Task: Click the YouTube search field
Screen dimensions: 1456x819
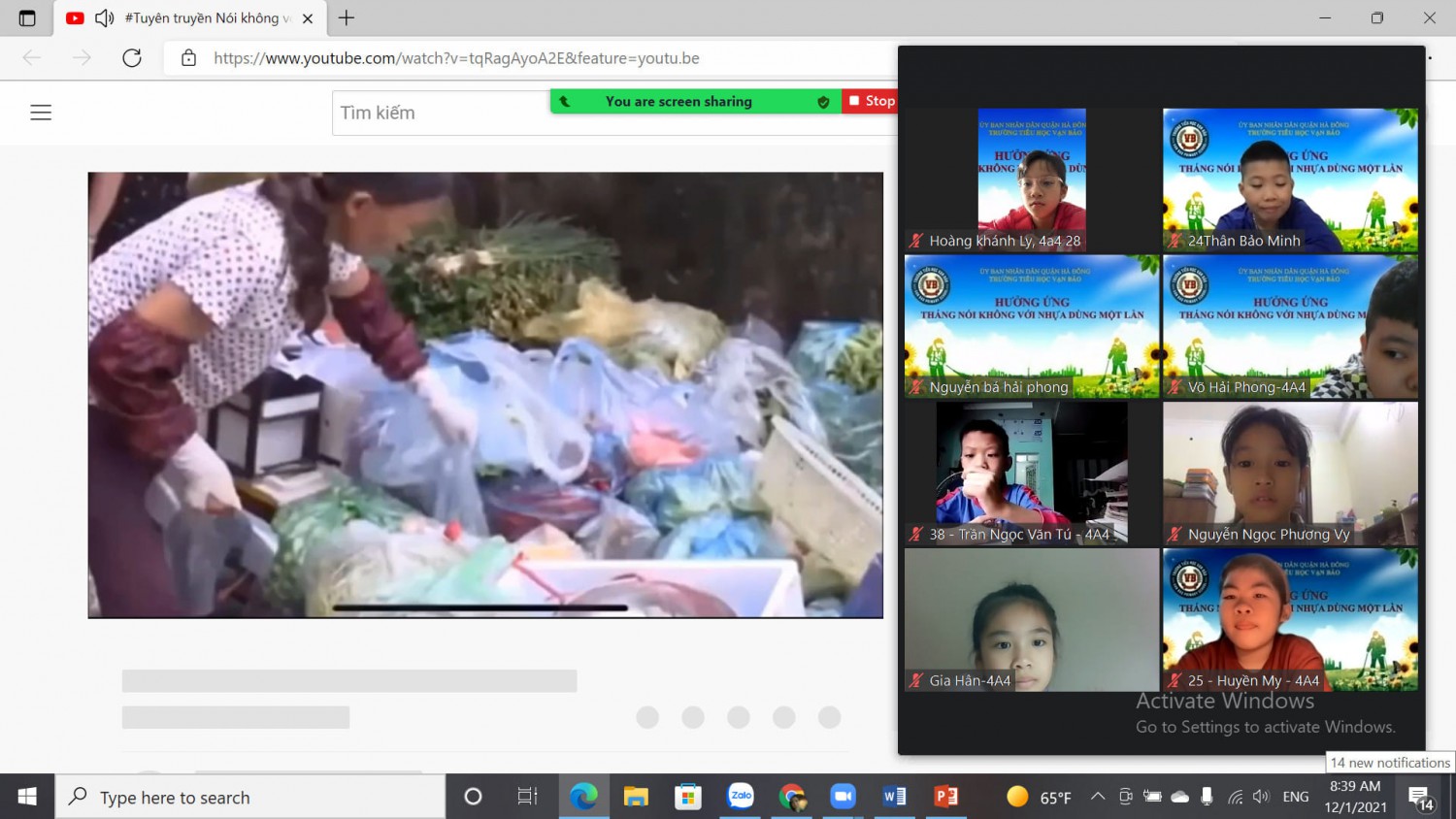Action: point(442,114)
